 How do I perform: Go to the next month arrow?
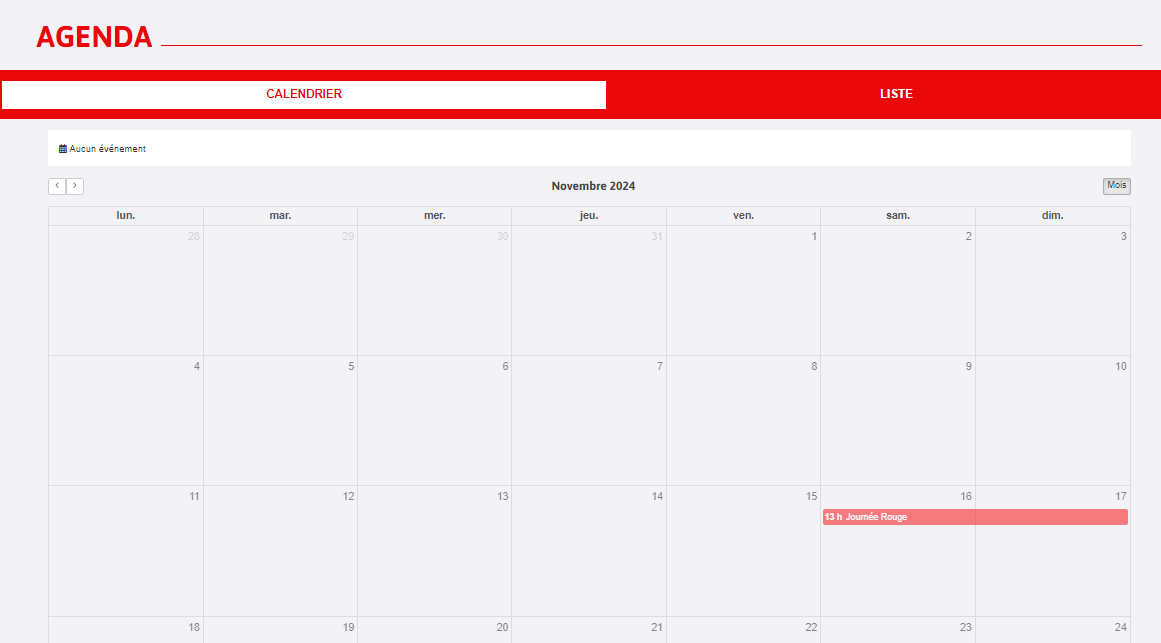click(x=75, y=186)
